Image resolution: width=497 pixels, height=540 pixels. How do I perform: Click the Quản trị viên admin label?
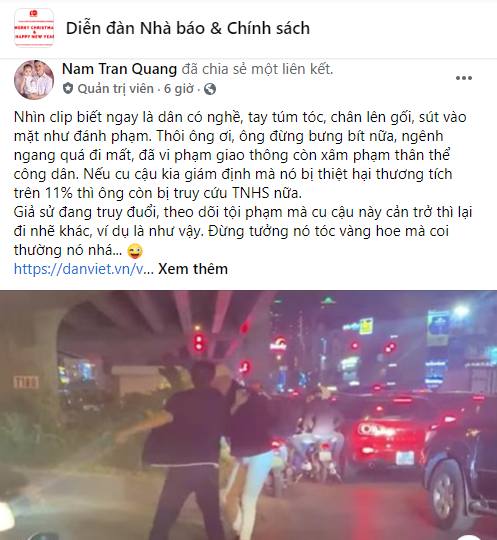point(115,89)
